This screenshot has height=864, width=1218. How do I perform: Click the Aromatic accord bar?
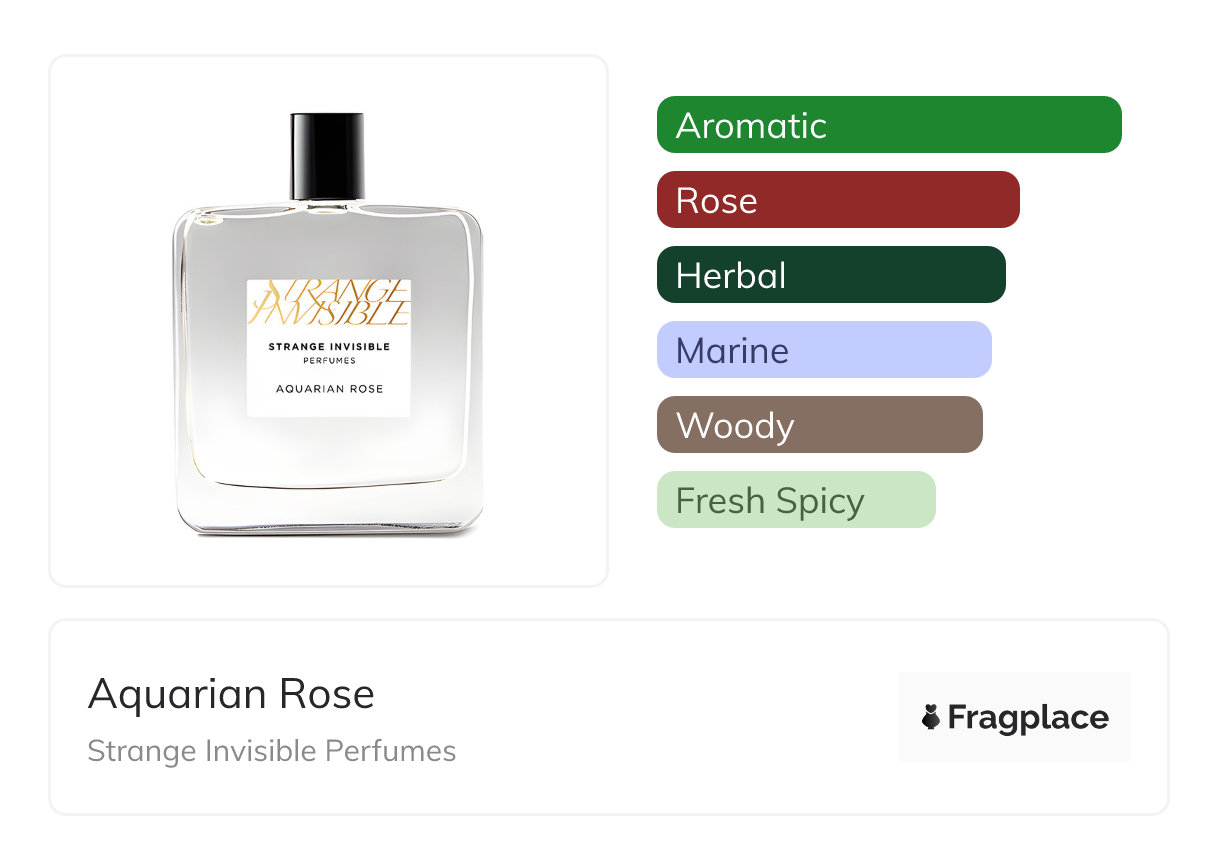coord(889,125)
